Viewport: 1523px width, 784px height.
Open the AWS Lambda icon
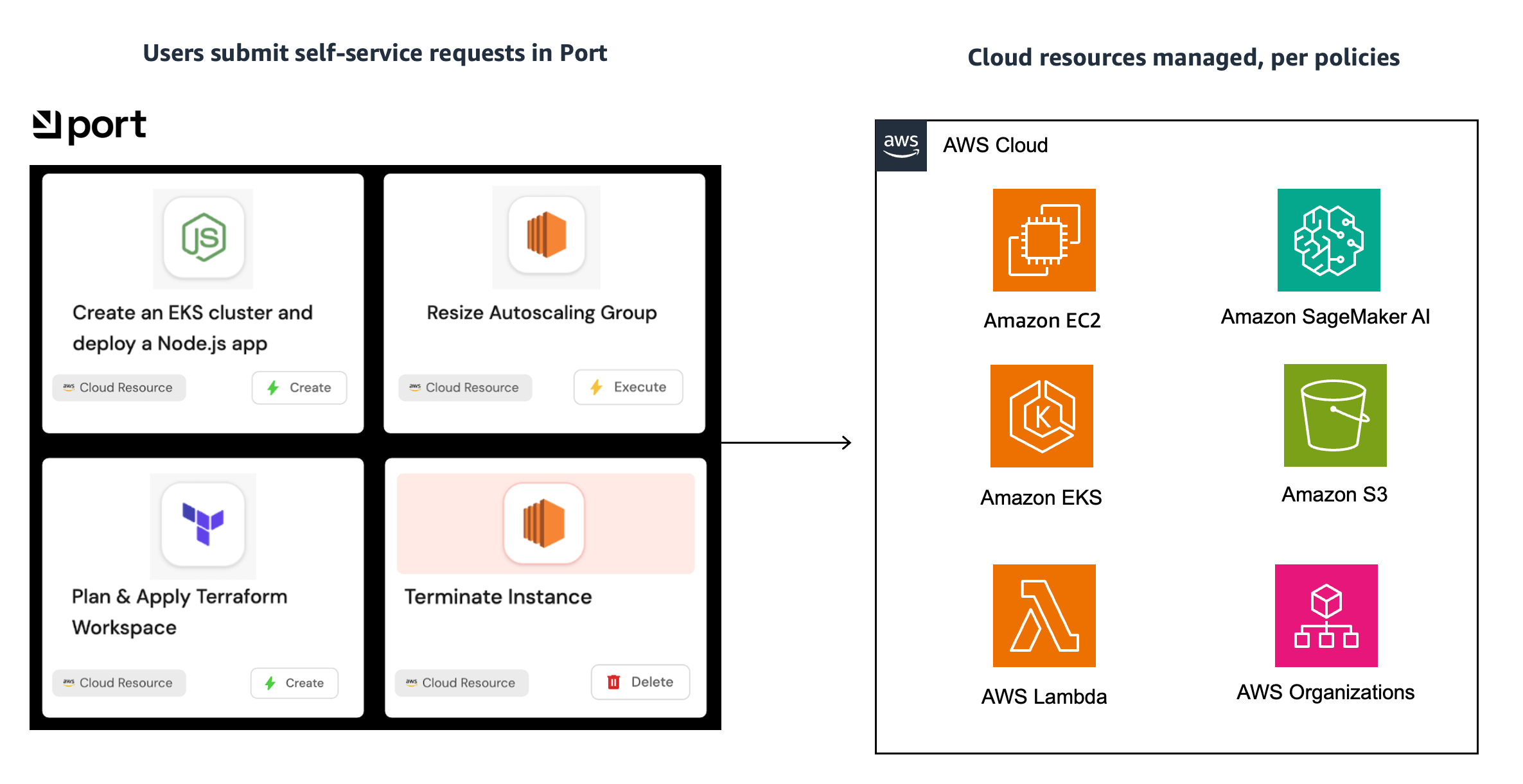(x=1044, y=616)
